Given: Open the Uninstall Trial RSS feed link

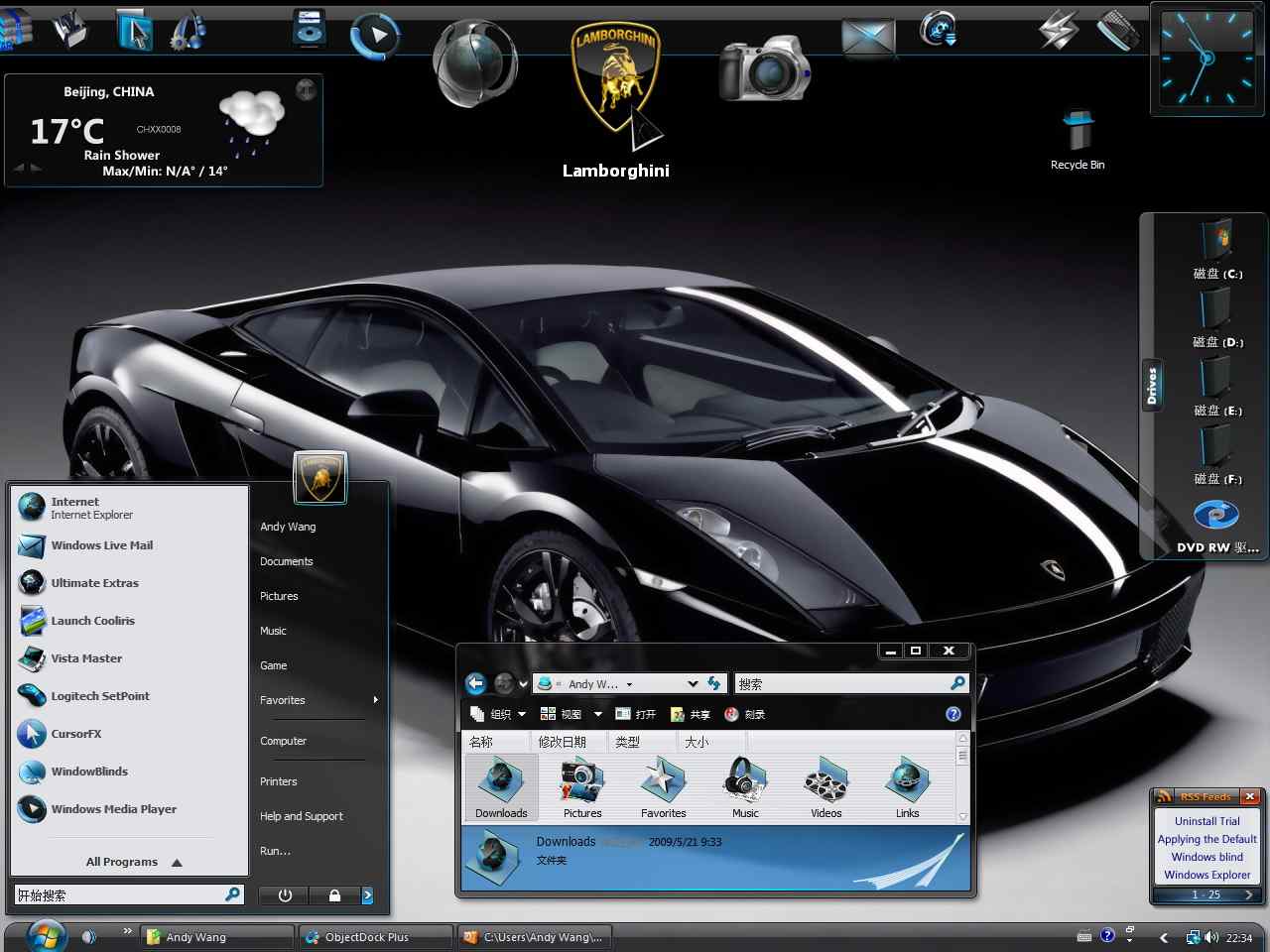Looking at the screenshot, I should (1207, 821).
